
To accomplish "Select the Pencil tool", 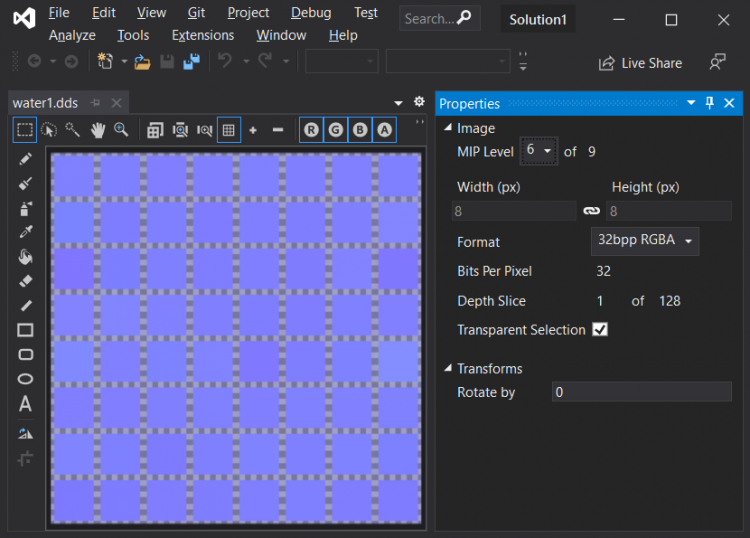I will pyautogui.click(x=26, y=159).
